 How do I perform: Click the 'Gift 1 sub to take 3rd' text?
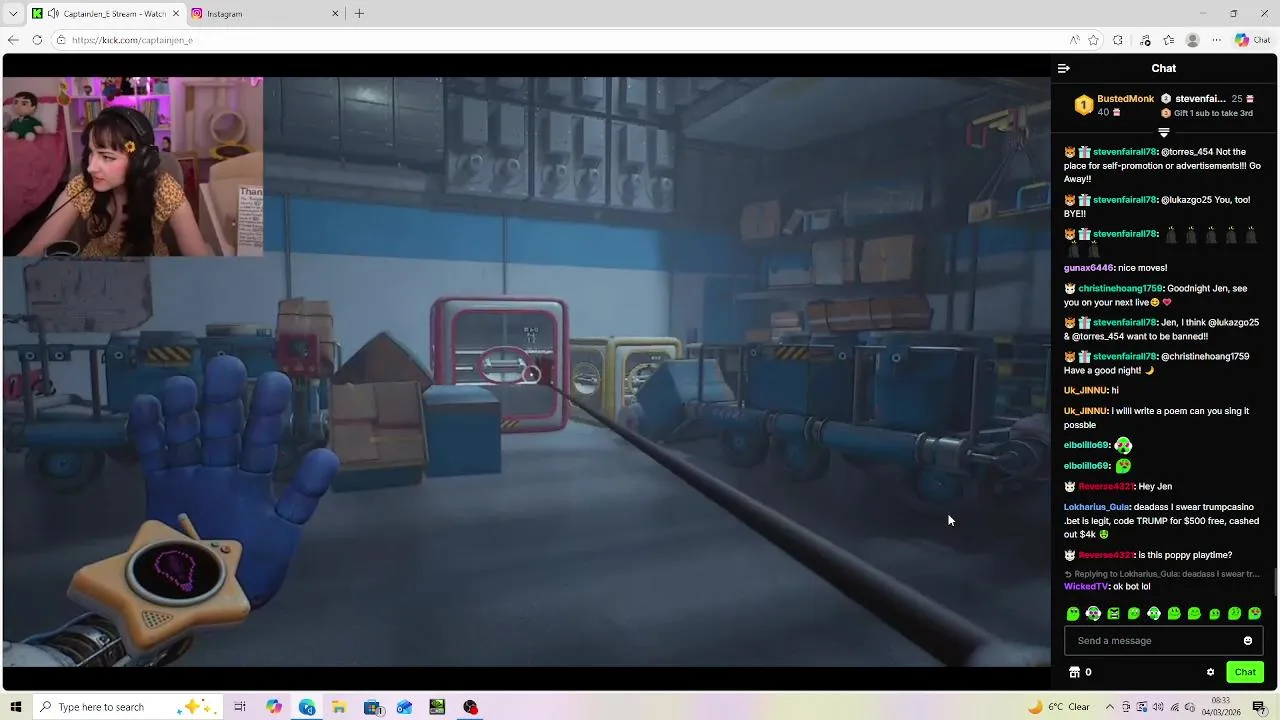click(x=1213, y=113)
